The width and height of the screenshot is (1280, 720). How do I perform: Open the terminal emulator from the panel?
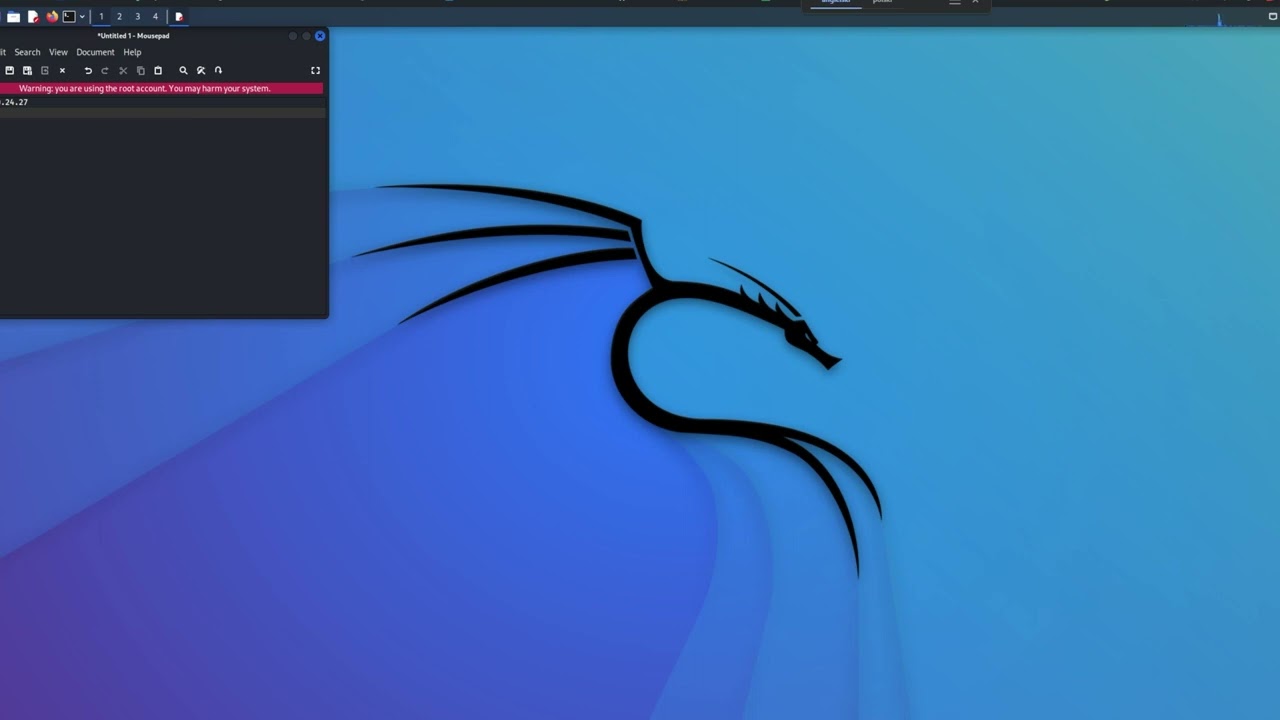coord(69,17)
